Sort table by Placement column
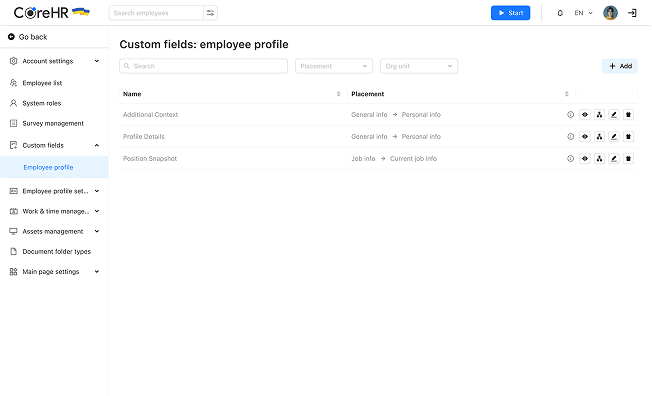The image size is (652, 396). click(566, 94)
